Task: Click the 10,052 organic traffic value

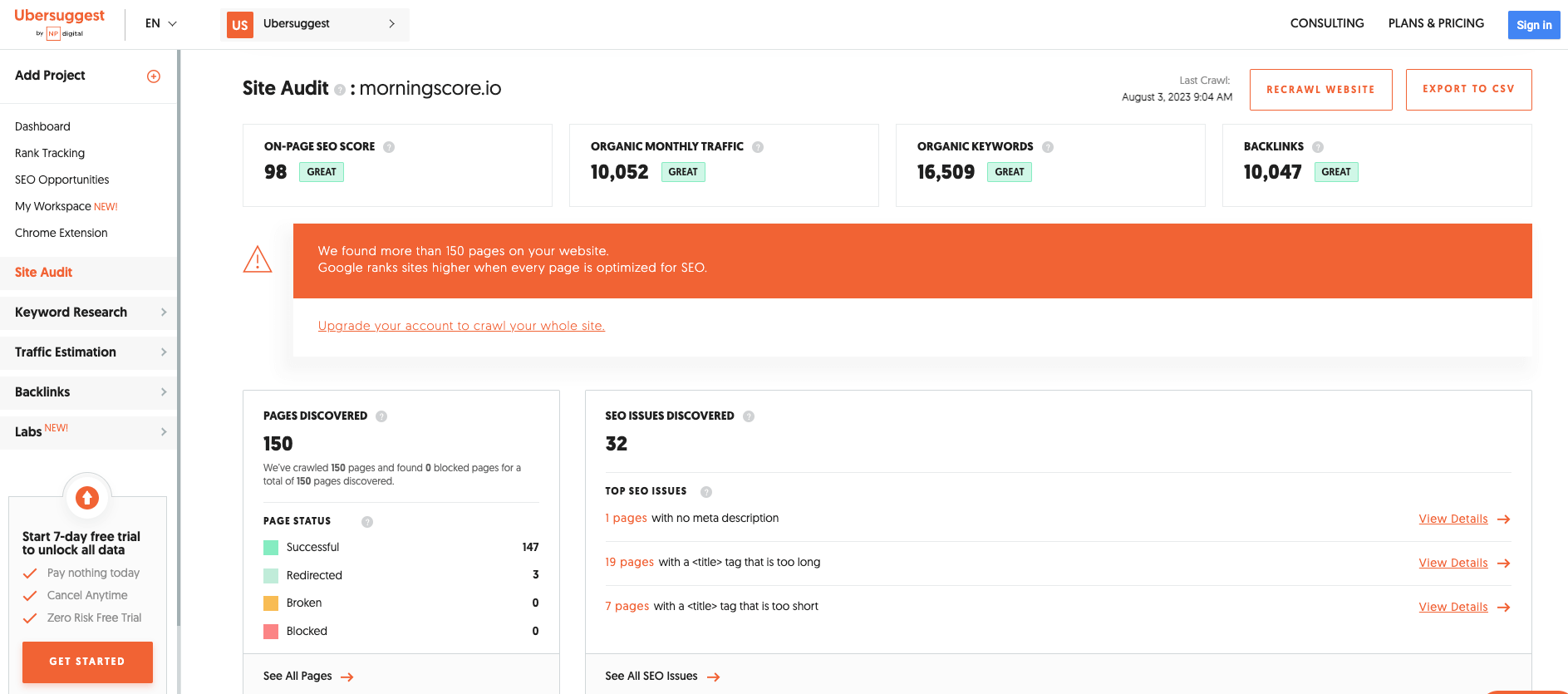Action: click(619, 172)
